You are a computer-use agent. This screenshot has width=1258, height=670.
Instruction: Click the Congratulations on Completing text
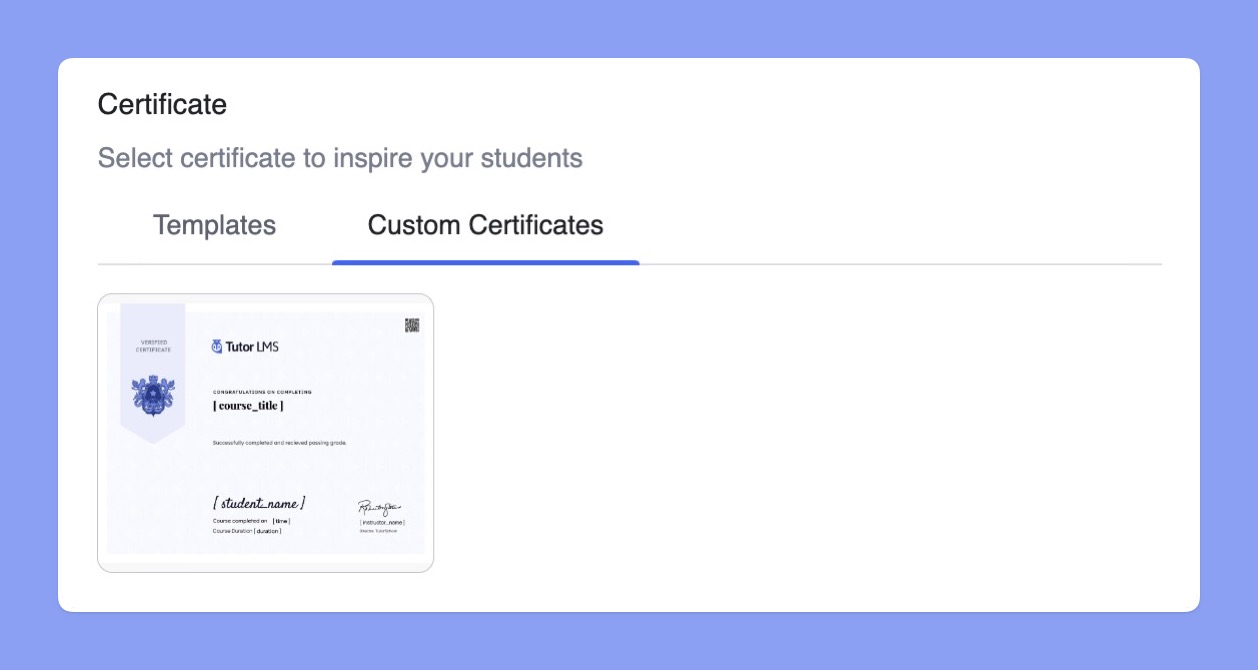click(x=262, y=392)
